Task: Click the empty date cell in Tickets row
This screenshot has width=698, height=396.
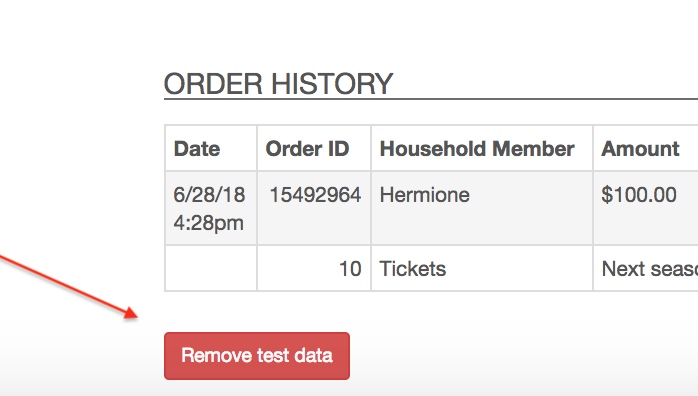Action: coord(211,268)
